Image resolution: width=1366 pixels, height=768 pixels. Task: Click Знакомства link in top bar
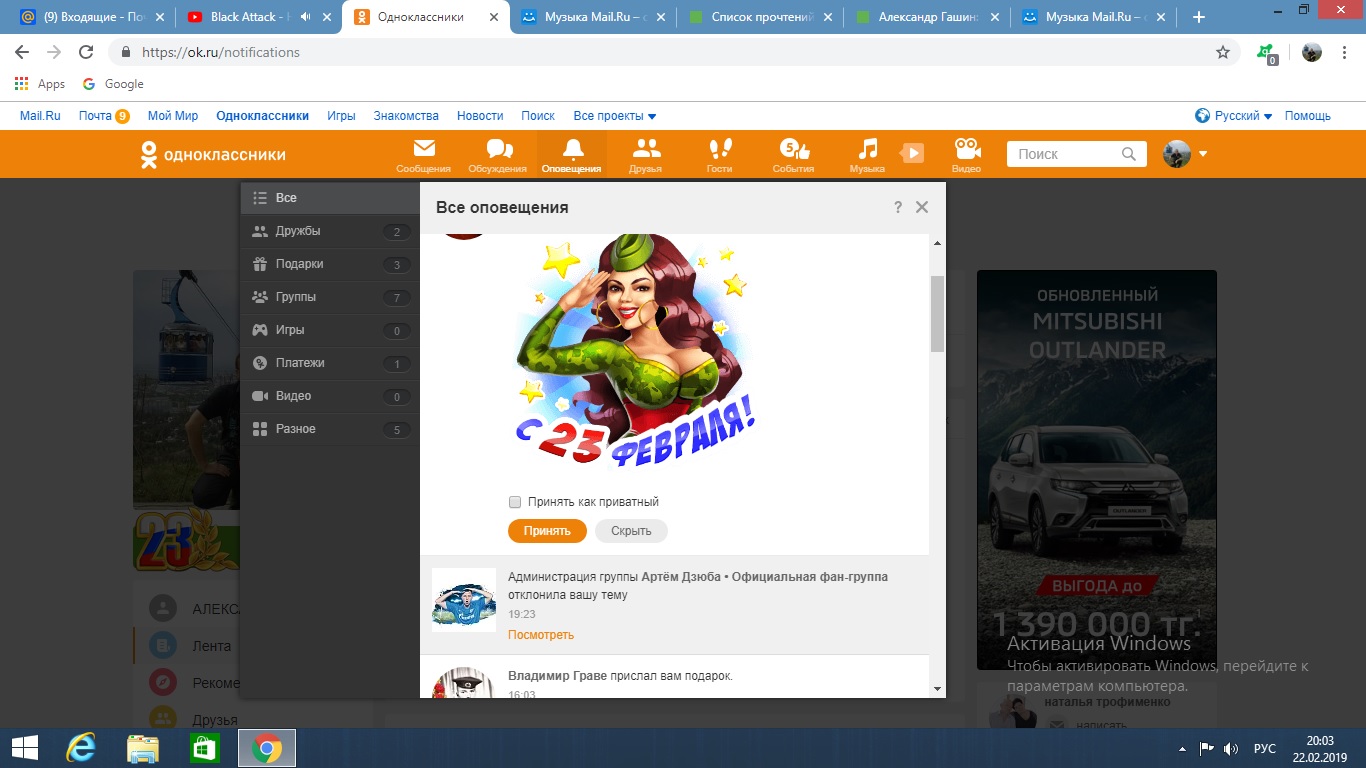tap(406, 116)
